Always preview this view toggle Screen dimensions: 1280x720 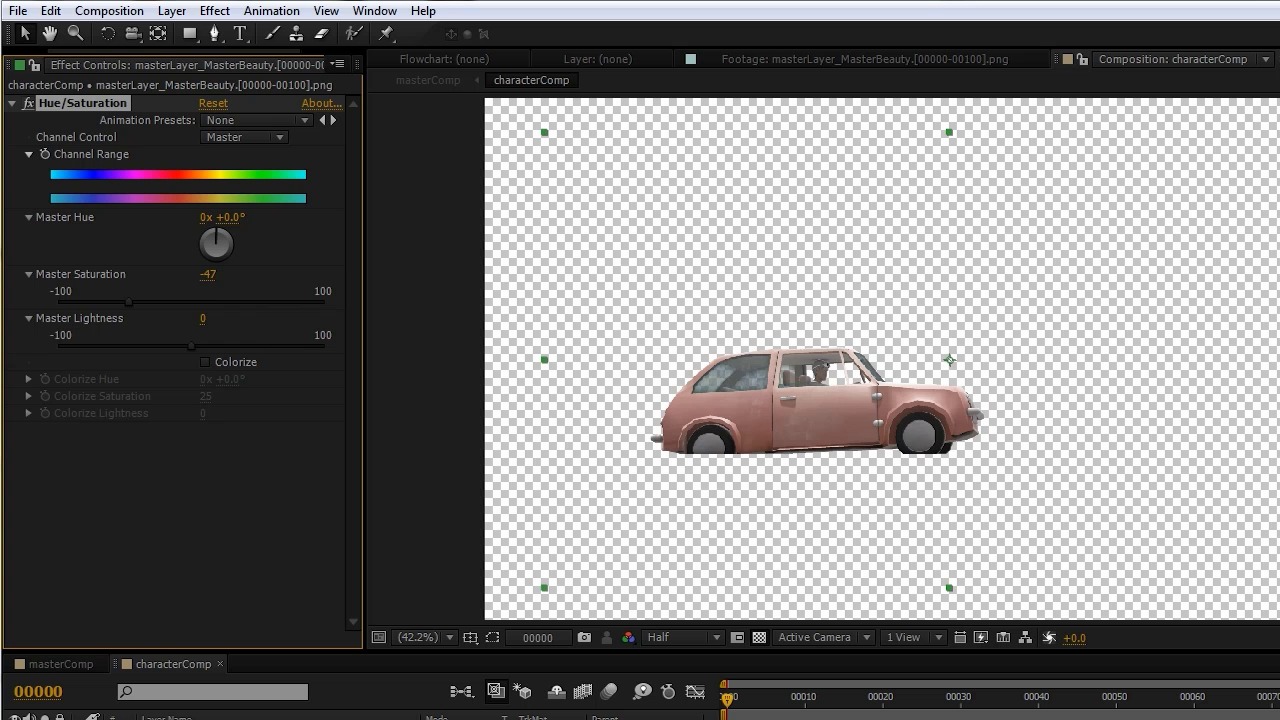pyautogui.click(x=378, y=637)
